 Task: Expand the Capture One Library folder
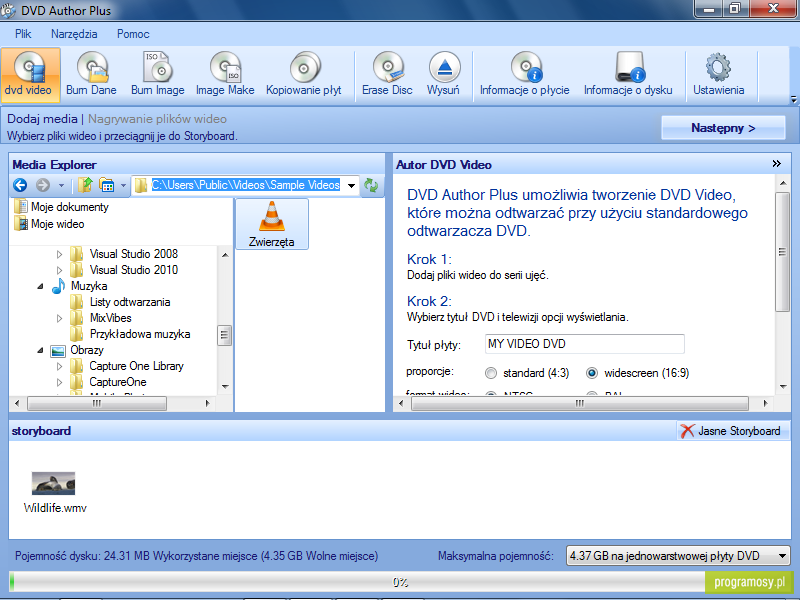(x=59, y=366)
